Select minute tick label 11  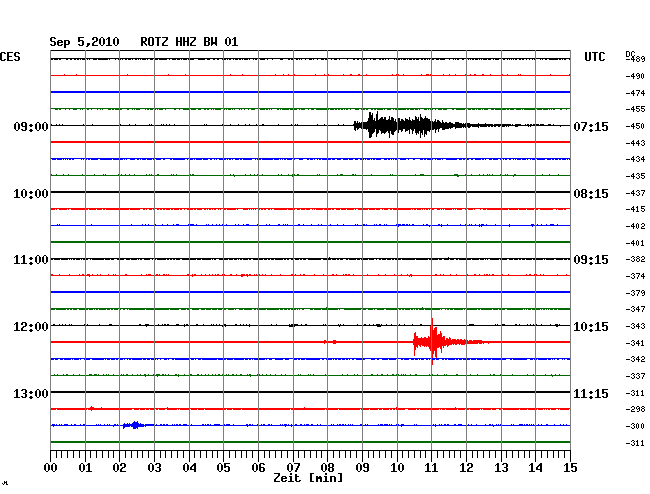(x=431, y=468)
